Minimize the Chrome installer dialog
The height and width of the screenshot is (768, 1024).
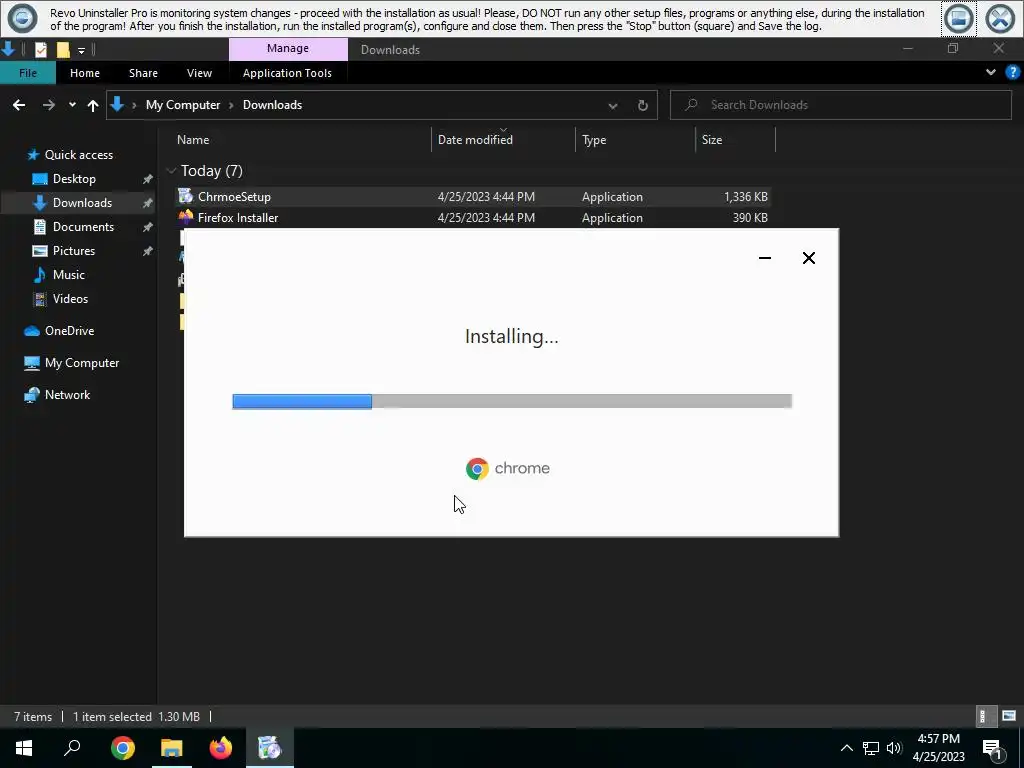click(765, 258)
